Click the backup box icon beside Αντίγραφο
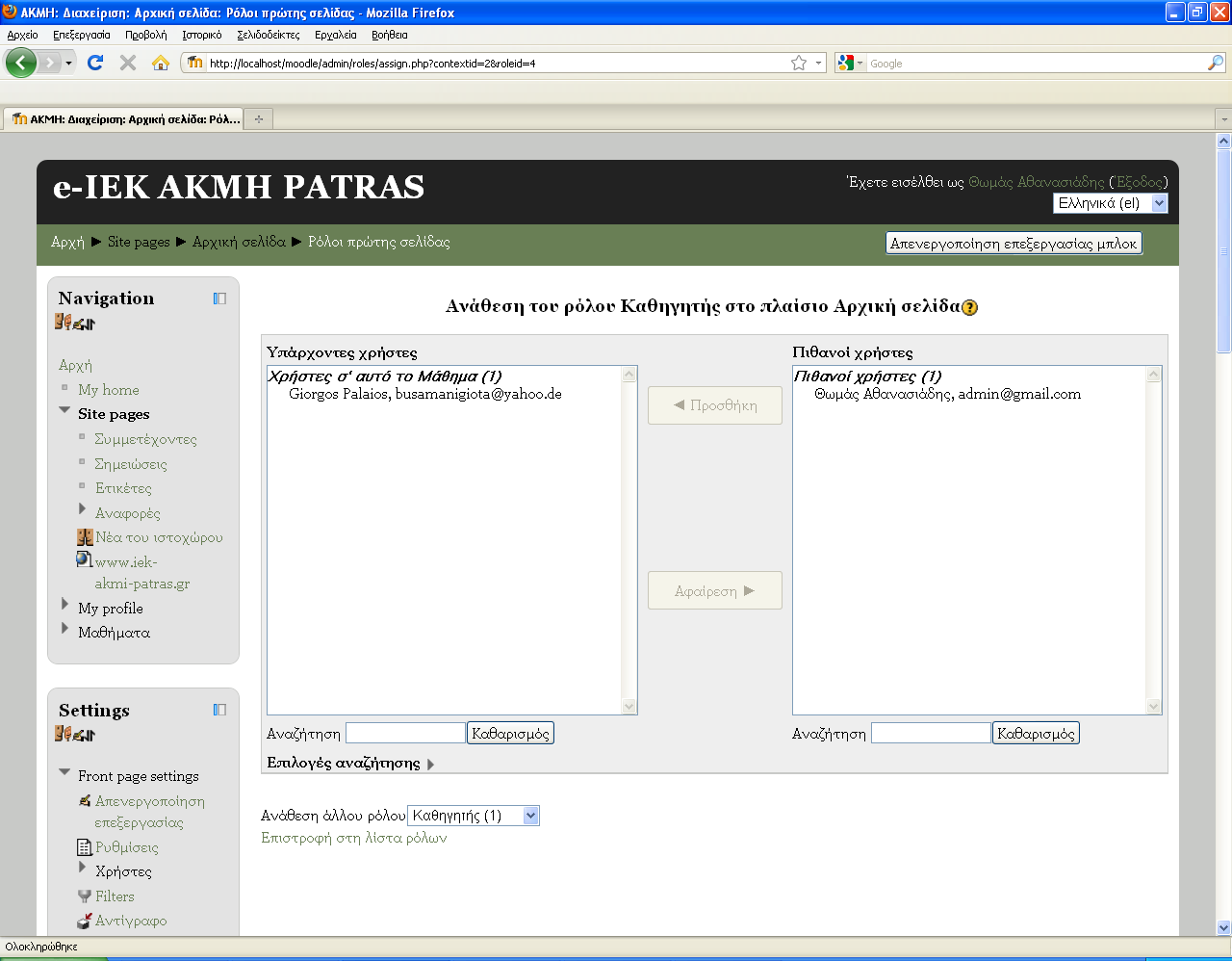The width and height of the screenshot is (1232, 961). coord(85,922)
